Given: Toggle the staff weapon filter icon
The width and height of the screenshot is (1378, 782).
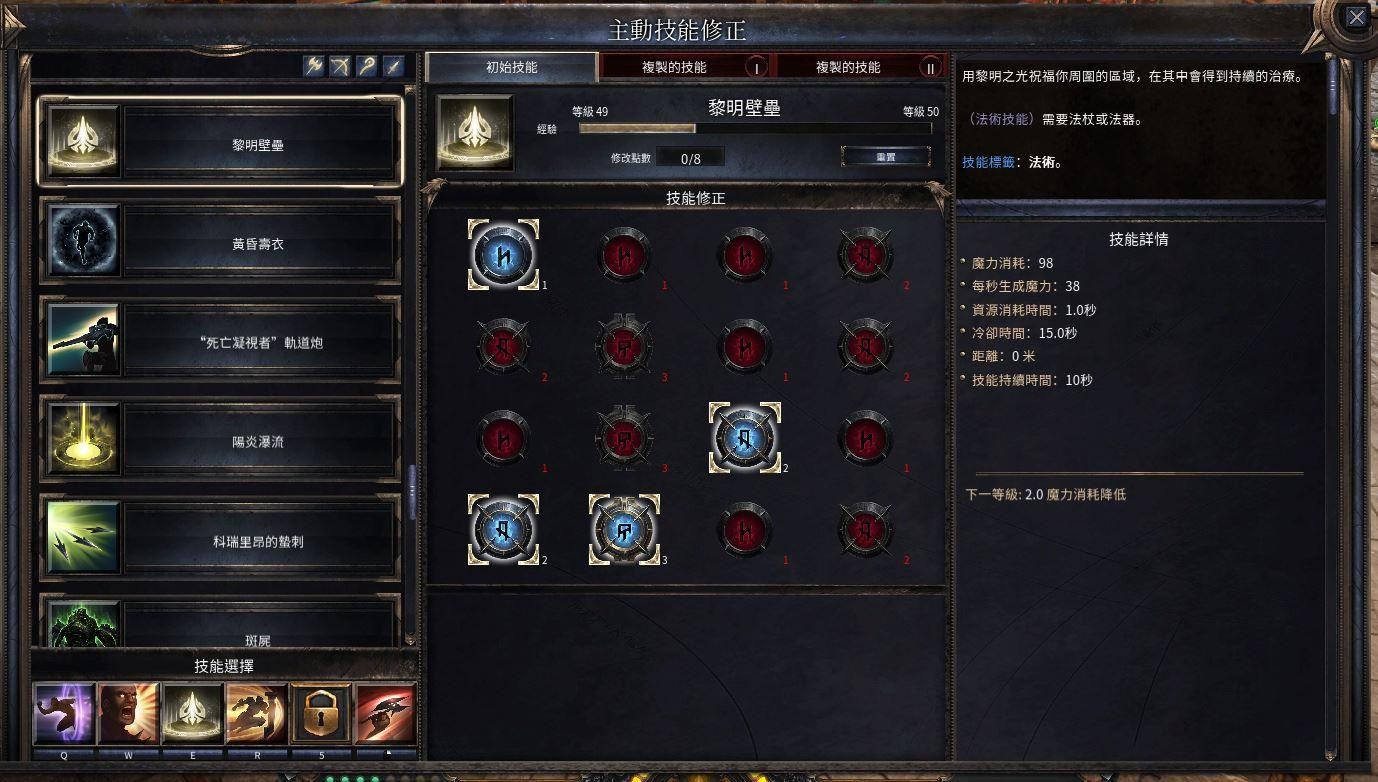Looking at the screenshot, I should point(367,66).
